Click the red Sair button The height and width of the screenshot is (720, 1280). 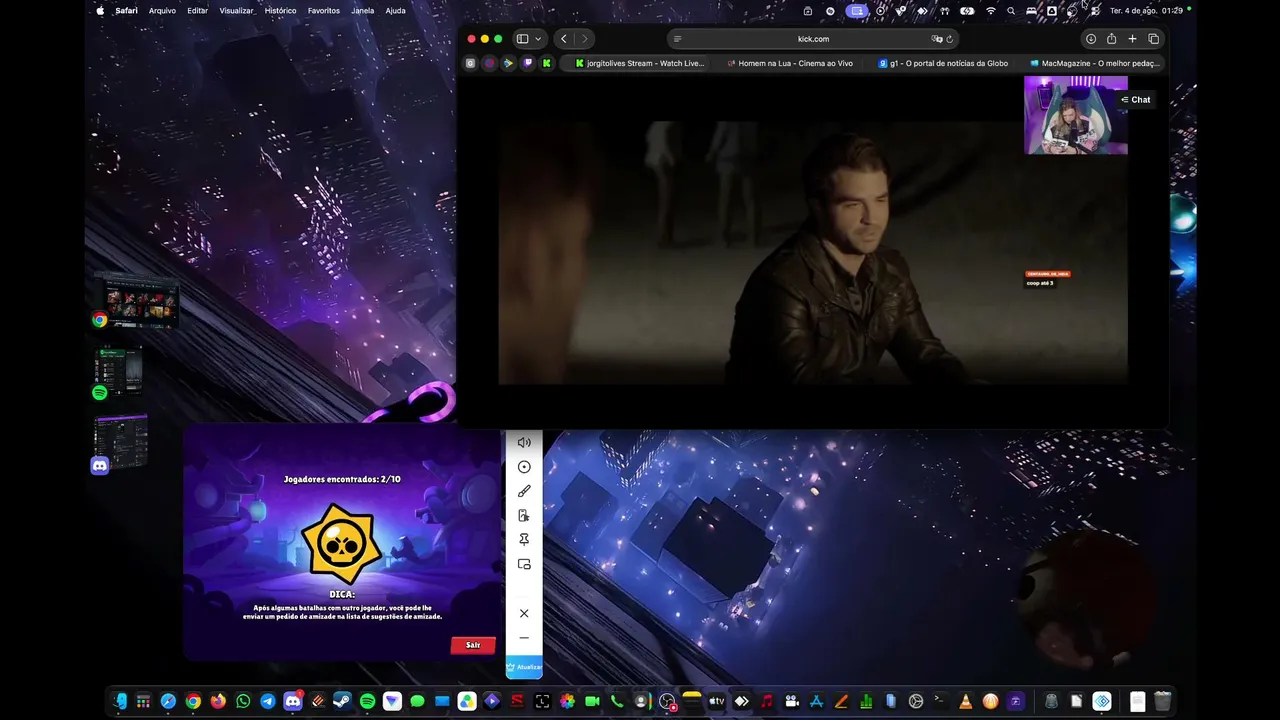click(473, 645)
